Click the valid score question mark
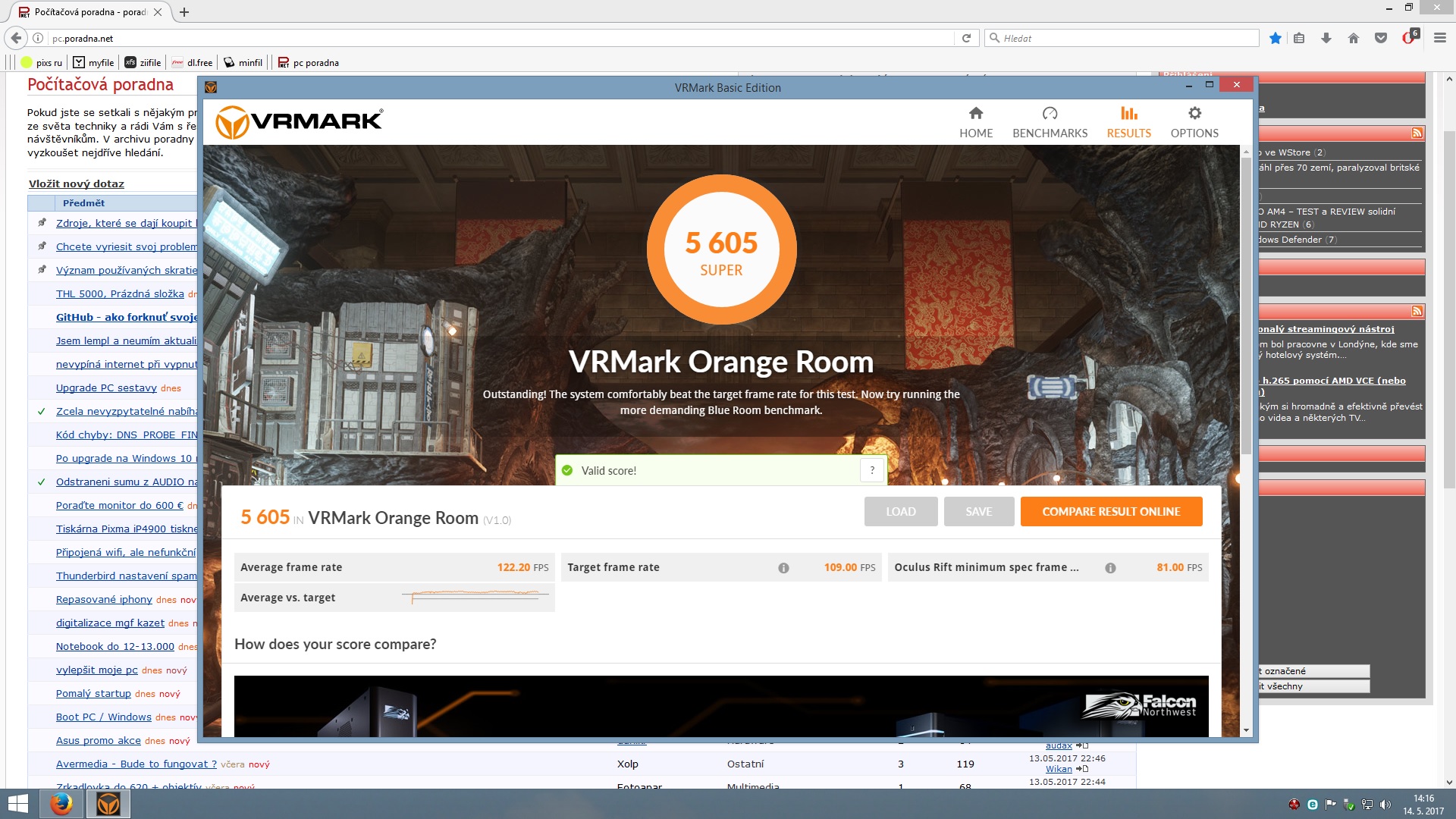Image resolution: width=1456 pixels, height=819 pixels. click(872, 471)
